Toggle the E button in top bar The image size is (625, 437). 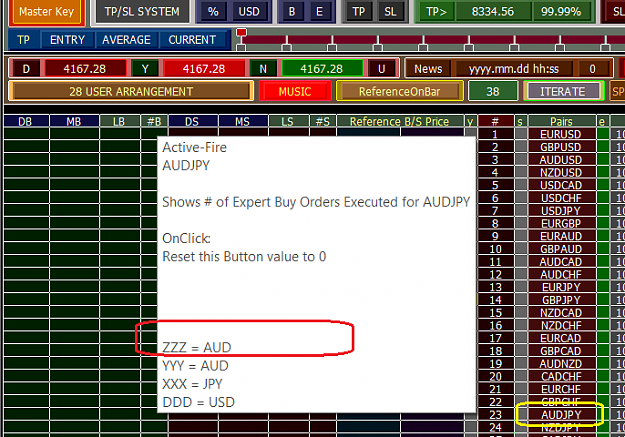320,12
